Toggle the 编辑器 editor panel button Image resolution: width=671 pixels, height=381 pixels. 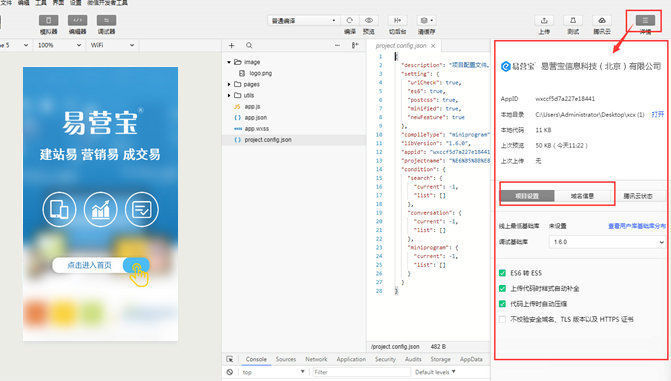[77, 21]
